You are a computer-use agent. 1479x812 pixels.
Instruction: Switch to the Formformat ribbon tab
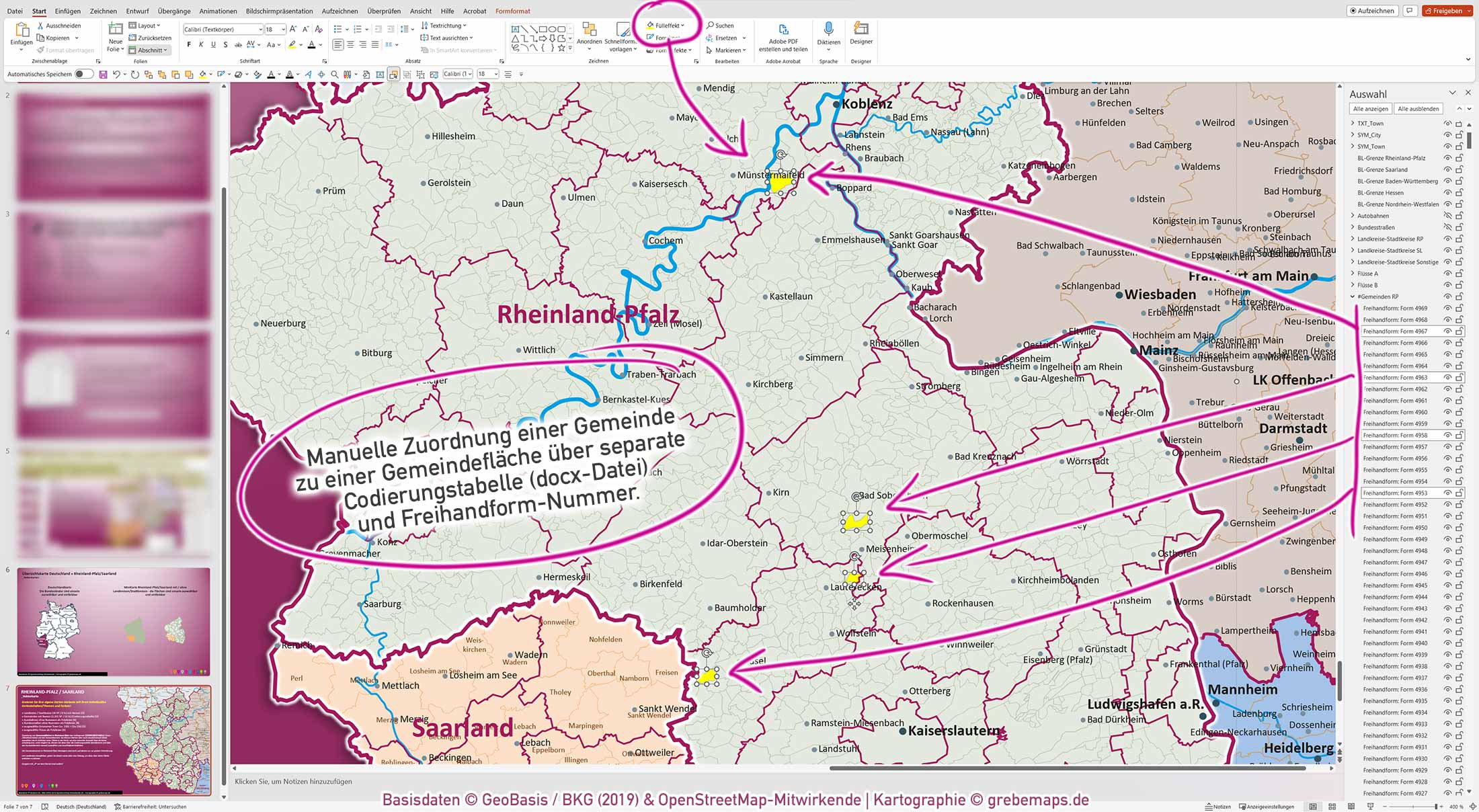pos(512,11)
